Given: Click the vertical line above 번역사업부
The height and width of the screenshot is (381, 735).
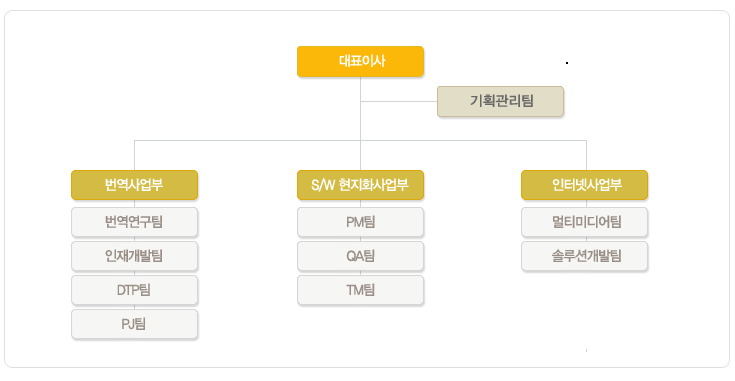Looking at the screenshot, I should [x=135, y=155].
